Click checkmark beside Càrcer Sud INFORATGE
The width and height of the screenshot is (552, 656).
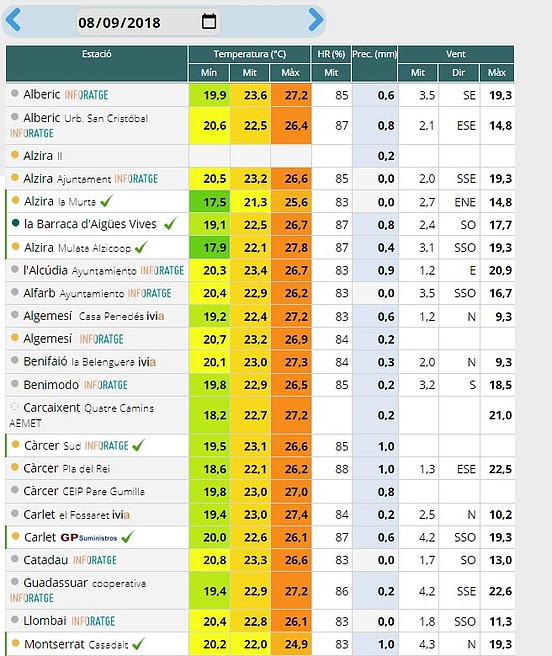click(139, 445)
